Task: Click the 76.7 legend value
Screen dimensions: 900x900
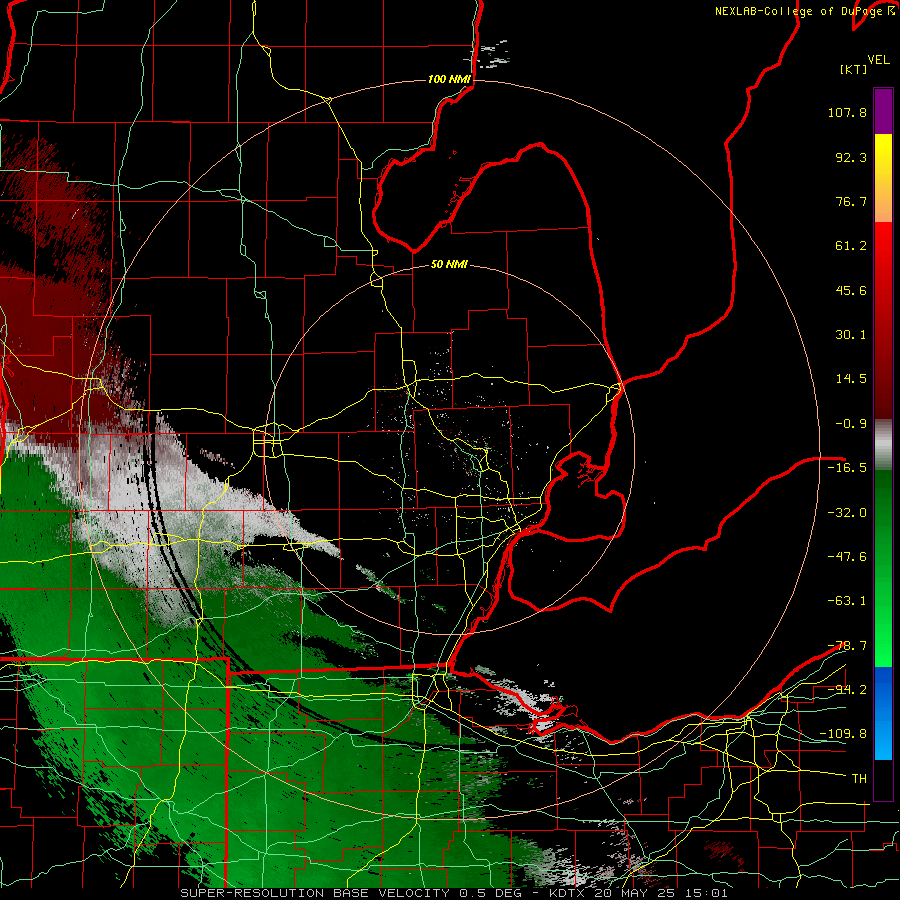Action: pos(851,201)
